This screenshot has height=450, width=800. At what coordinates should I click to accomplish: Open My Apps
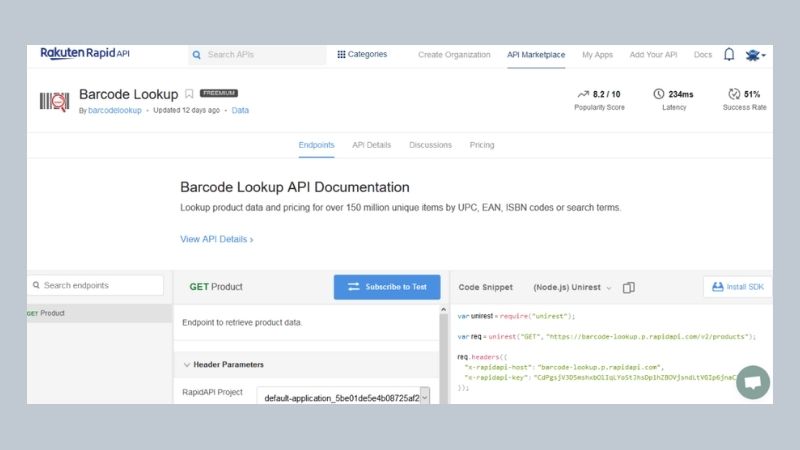click(x=597, y=55)
